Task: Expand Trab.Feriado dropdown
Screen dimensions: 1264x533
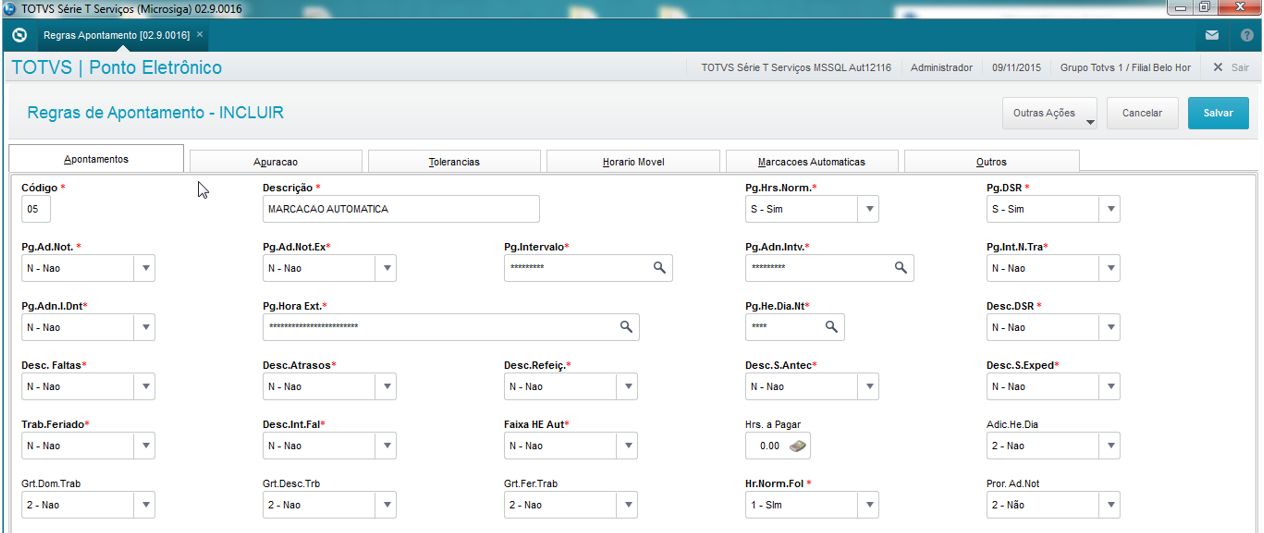Action: coord(145,446)
